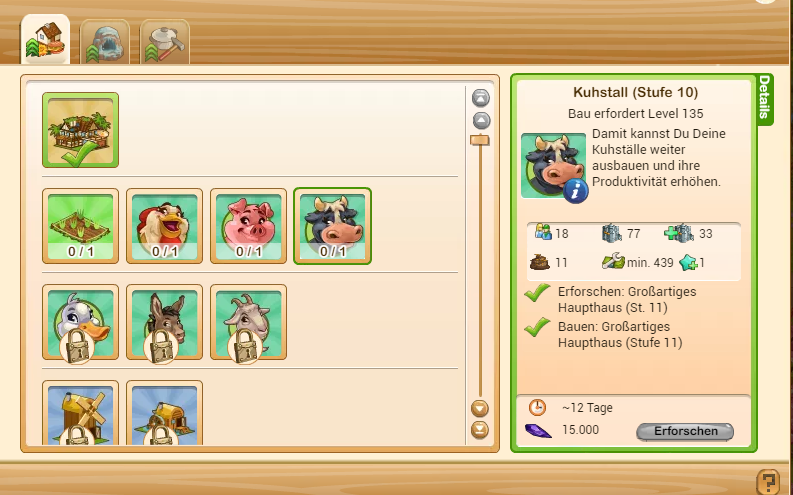Jump to top of the research list
This screenshot has width=793, height=495.
pyautogui.click(x=480, y=98)
